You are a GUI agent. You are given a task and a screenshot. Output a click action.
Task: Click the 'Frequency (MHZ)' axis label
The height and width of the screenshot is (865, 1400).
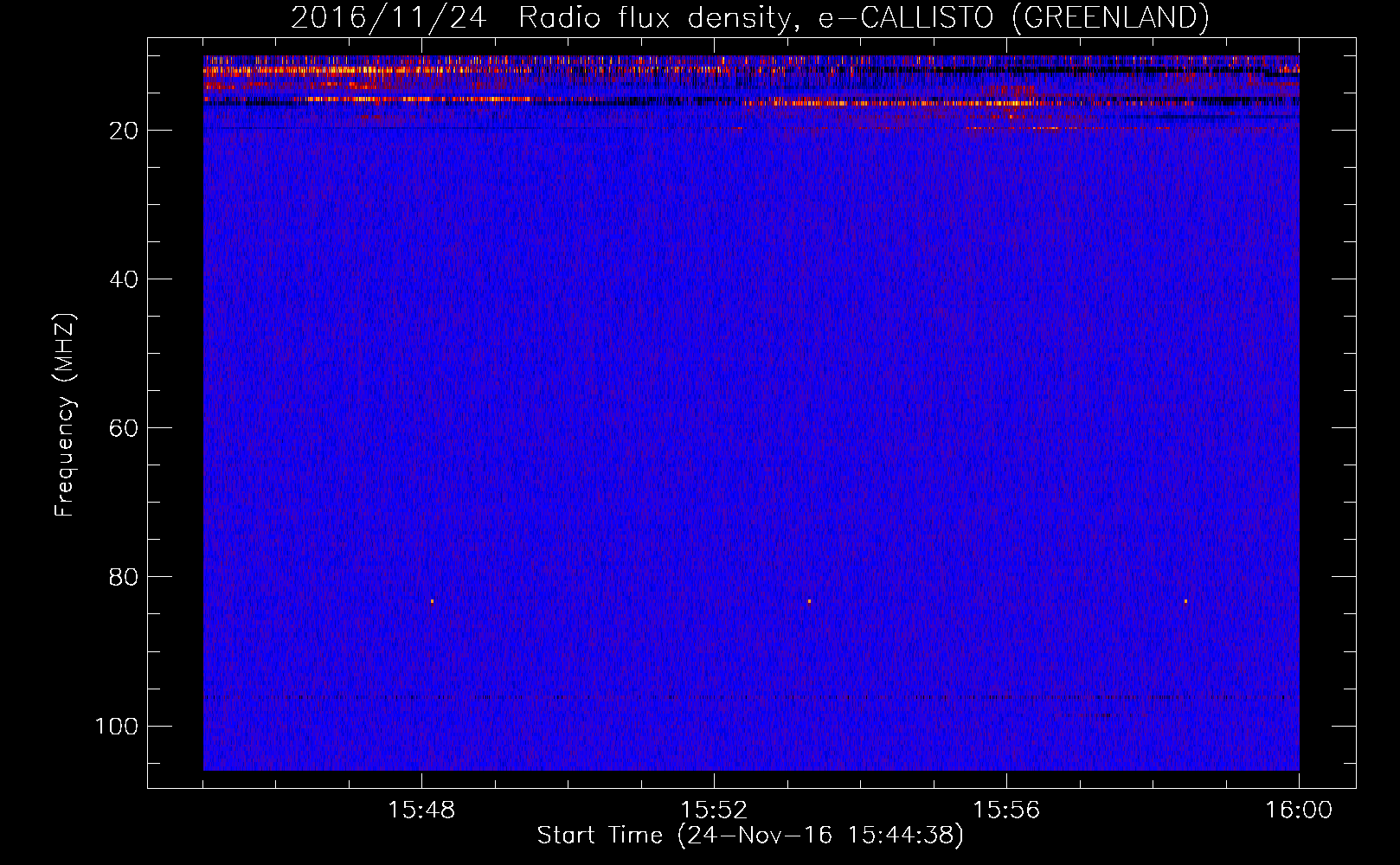tap(65, 415)
